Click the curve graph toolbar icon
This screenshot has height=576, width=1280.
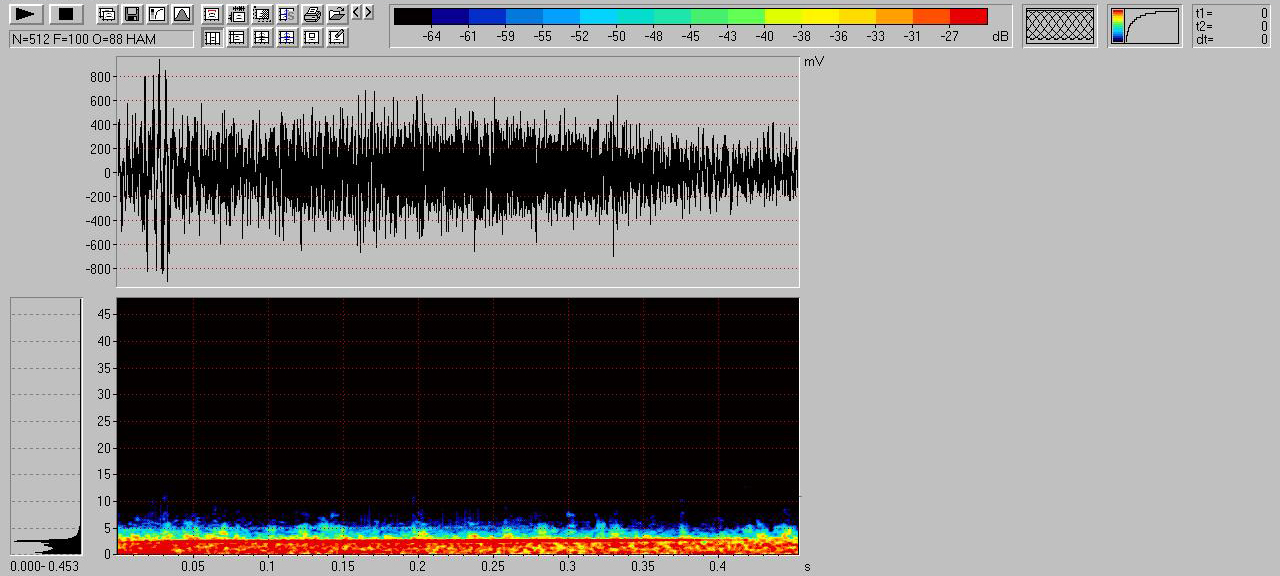156,14
